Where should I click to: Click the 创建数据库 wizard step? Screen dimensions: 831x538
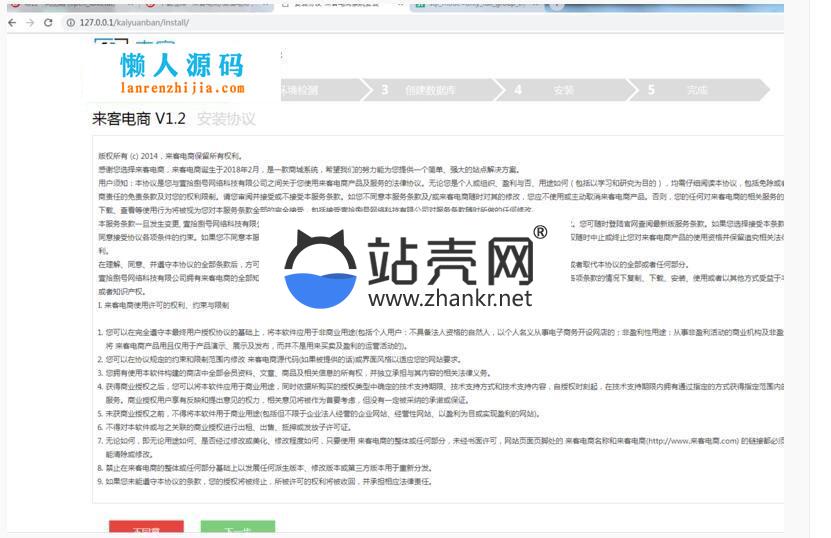point(430,90)
